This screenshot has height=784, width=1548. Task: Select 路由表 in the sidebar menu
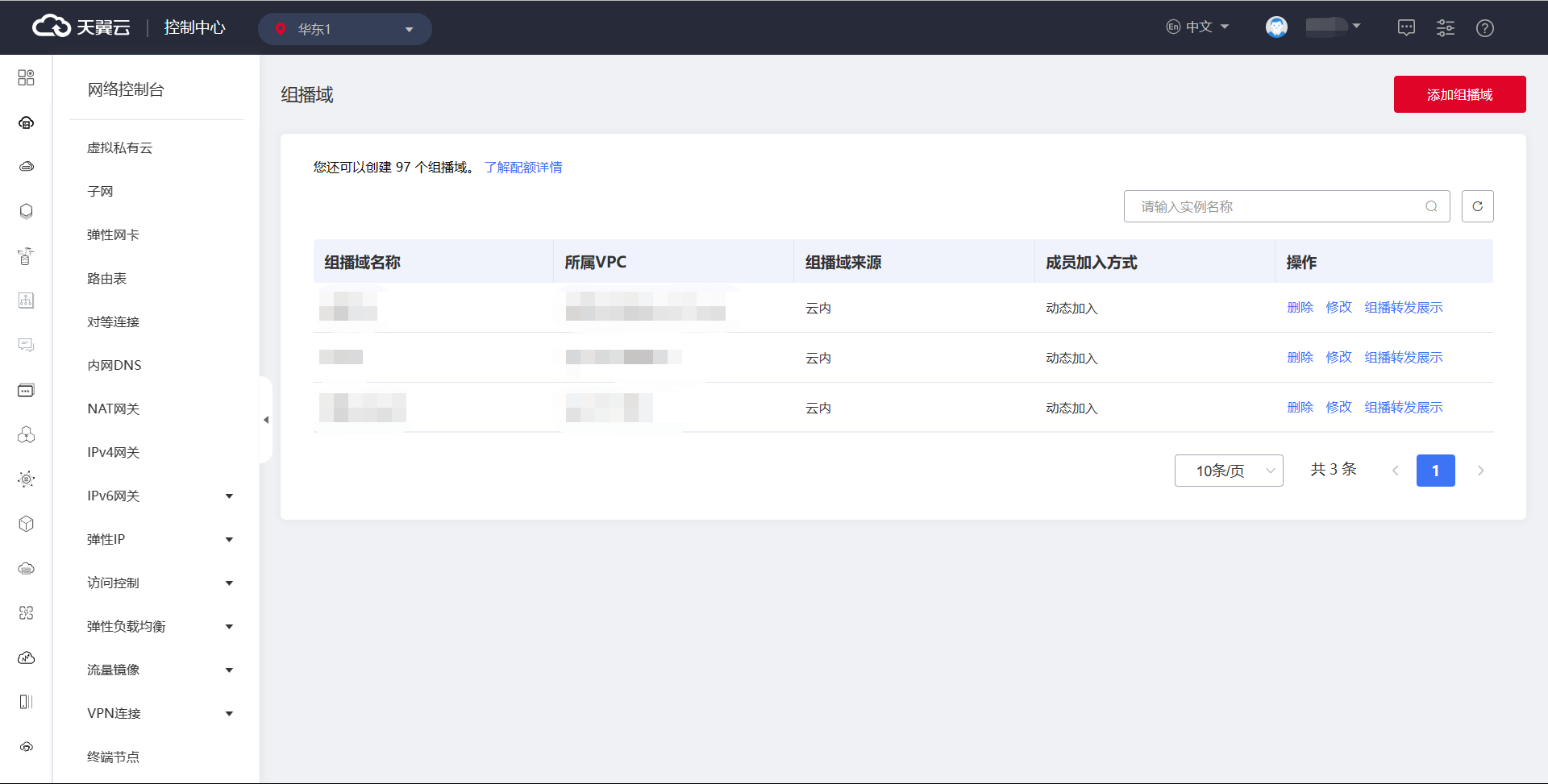(x=106, y=278)
